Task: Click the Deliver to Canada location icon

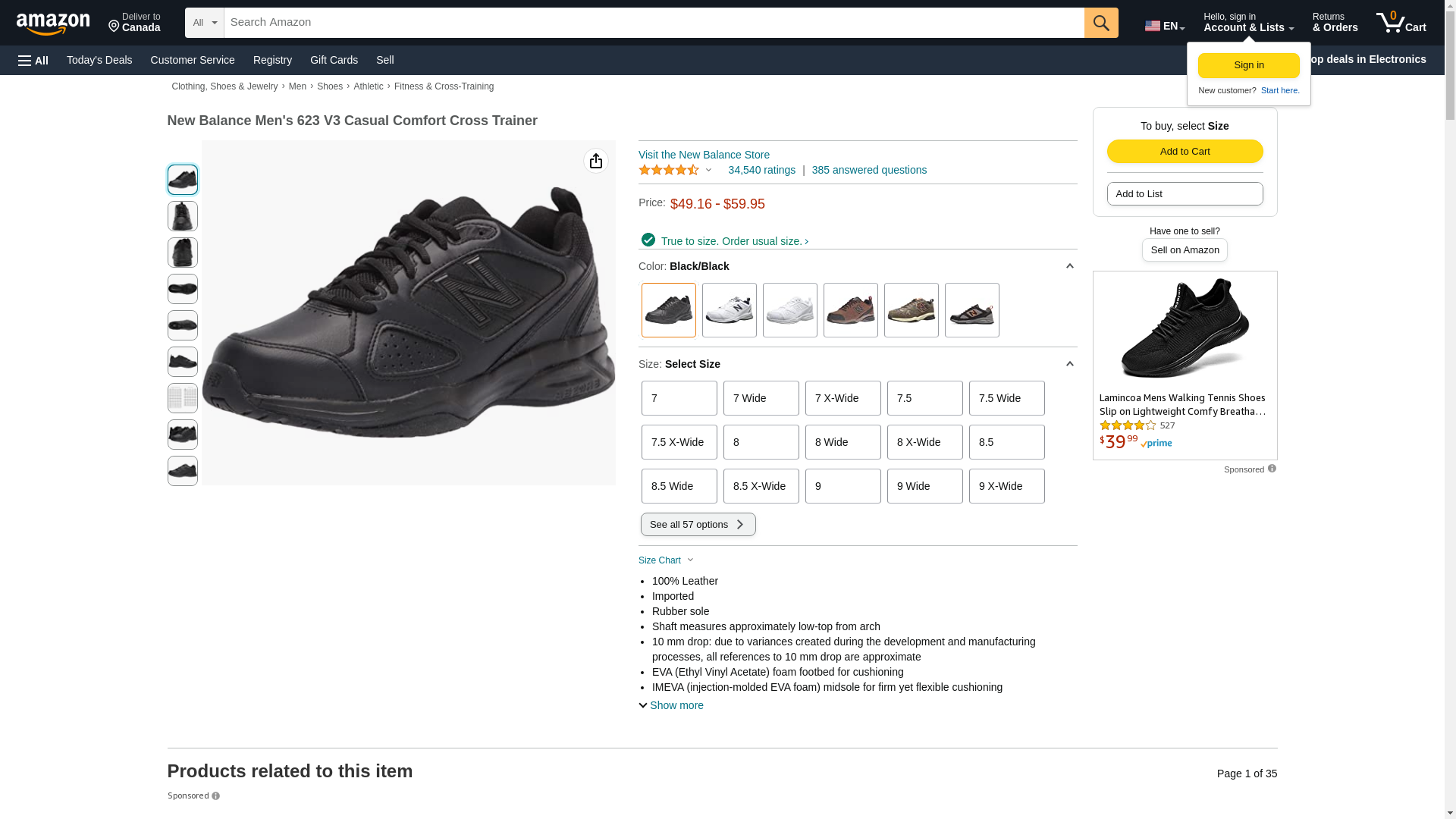Action: [115, 27]
